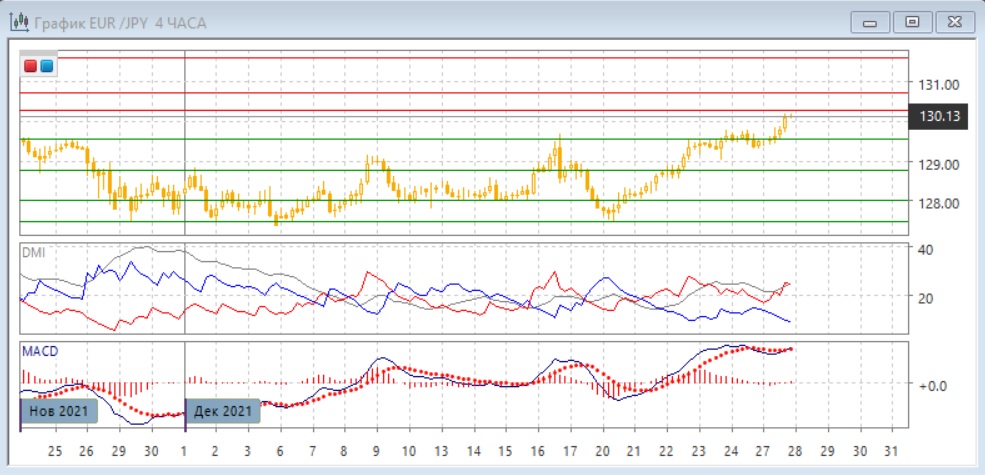The width and height of the screenshot is (985, 475).
Task: Click date 20 on the time axis
Action: 602,451
